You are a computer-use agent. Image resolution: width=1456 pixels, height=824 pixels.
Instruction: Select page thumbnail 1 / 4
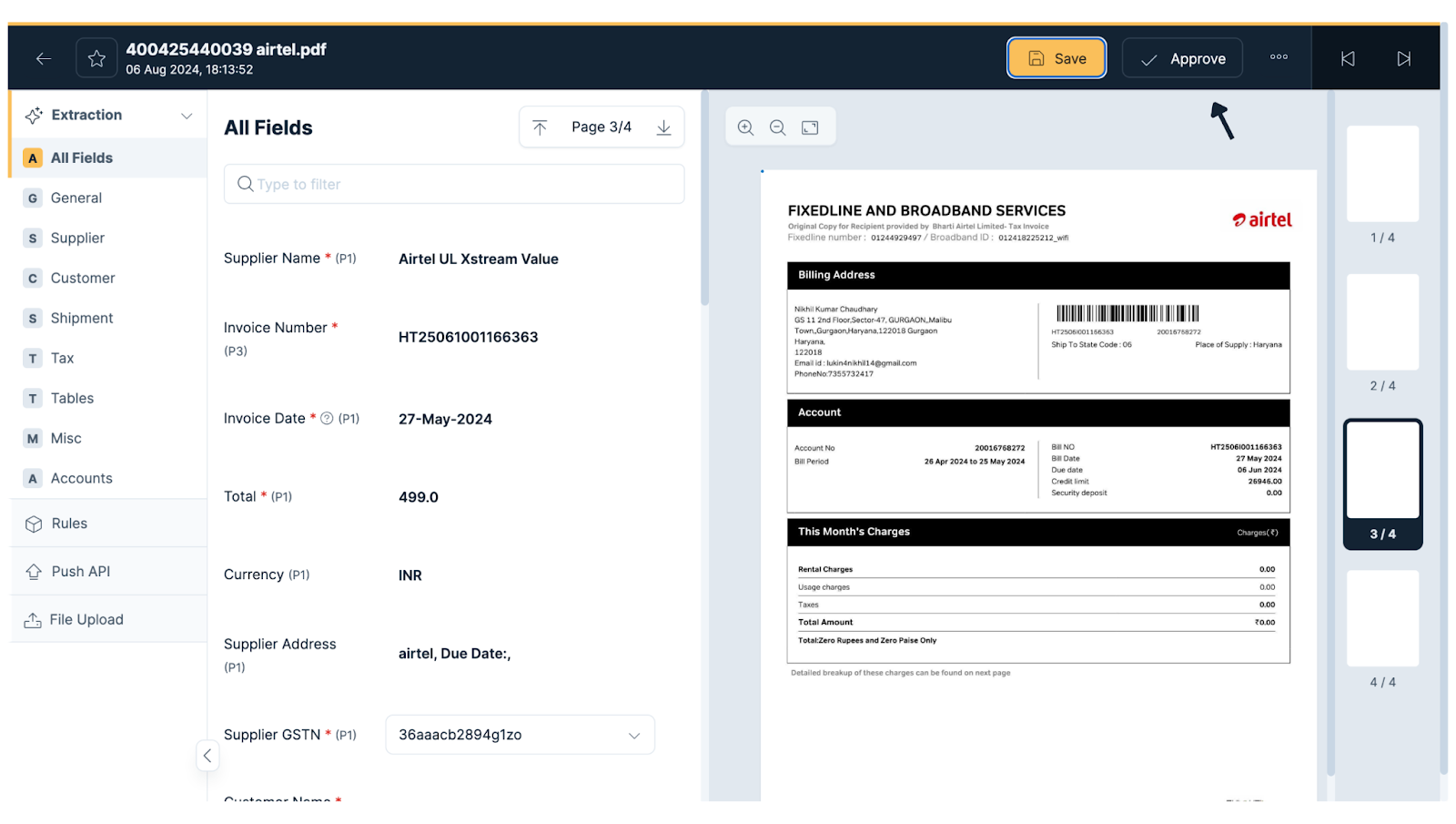pos(1382,174)
